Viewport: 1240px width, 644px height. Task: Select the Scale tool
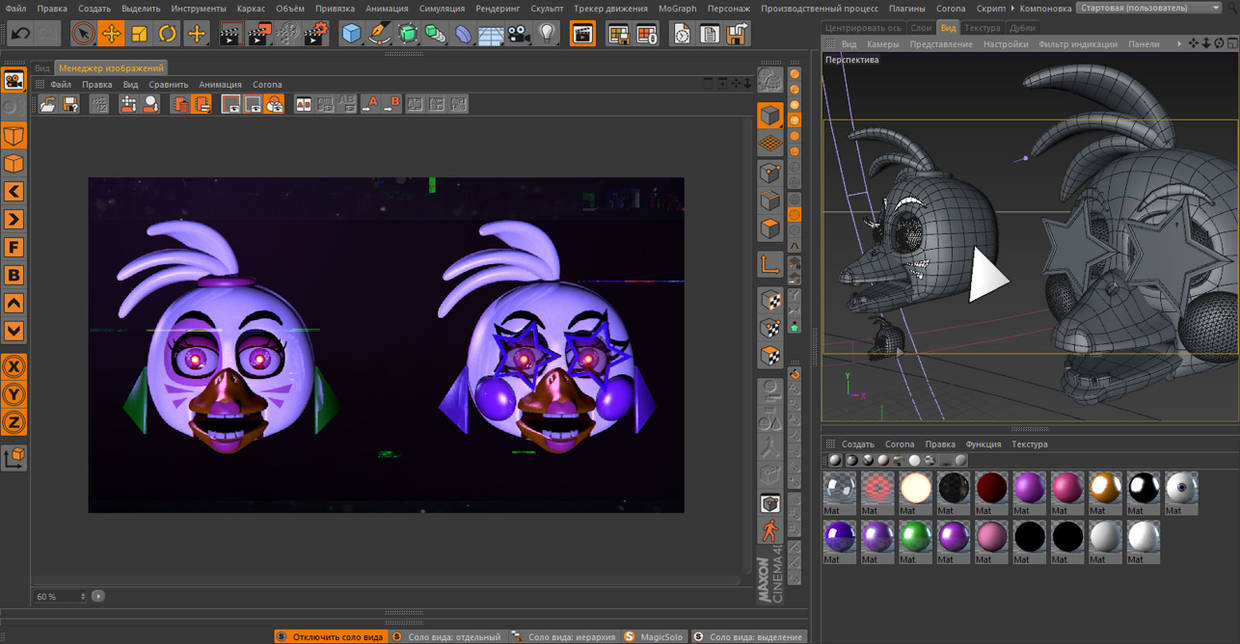point(138,33)
